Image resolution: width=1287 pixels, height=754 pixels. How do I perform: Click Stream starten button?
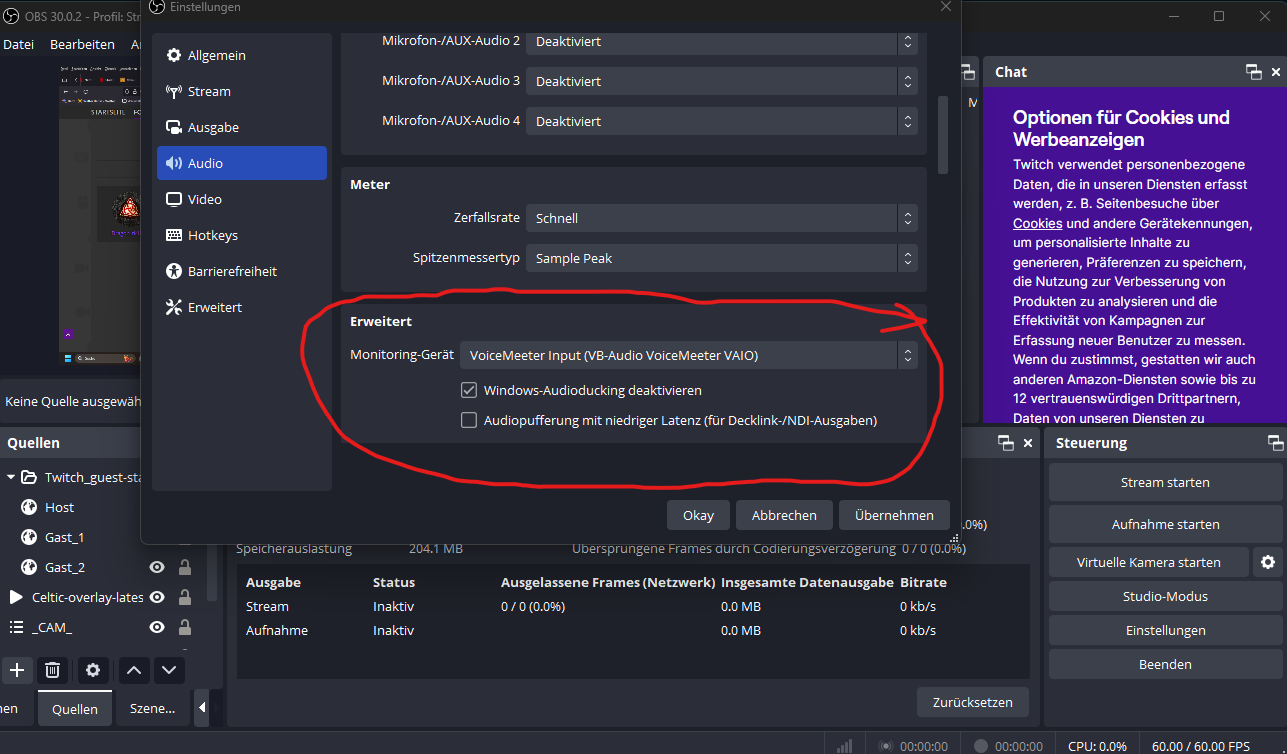[1165, 482]
